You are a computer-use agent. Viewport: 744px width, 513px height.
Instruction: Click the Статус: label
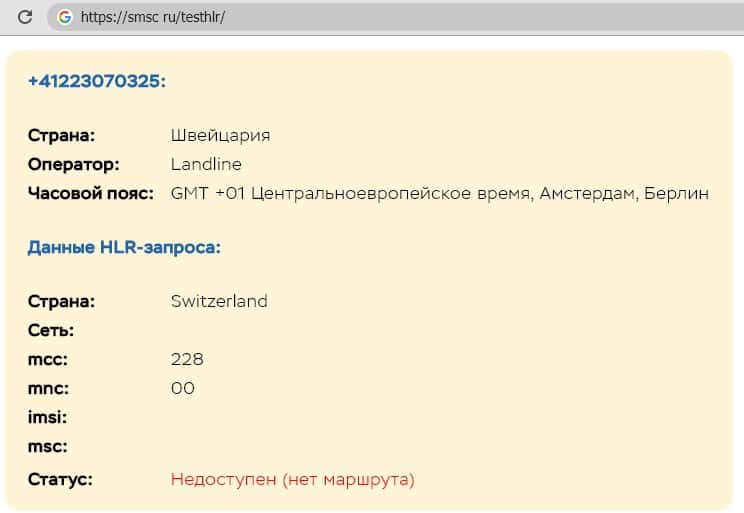pyautogui.click(x=60, y=479)
